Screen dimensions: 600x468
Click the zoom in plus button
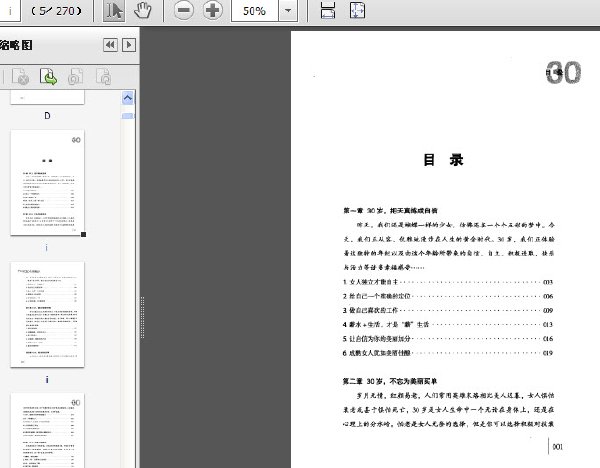[212, 10]
